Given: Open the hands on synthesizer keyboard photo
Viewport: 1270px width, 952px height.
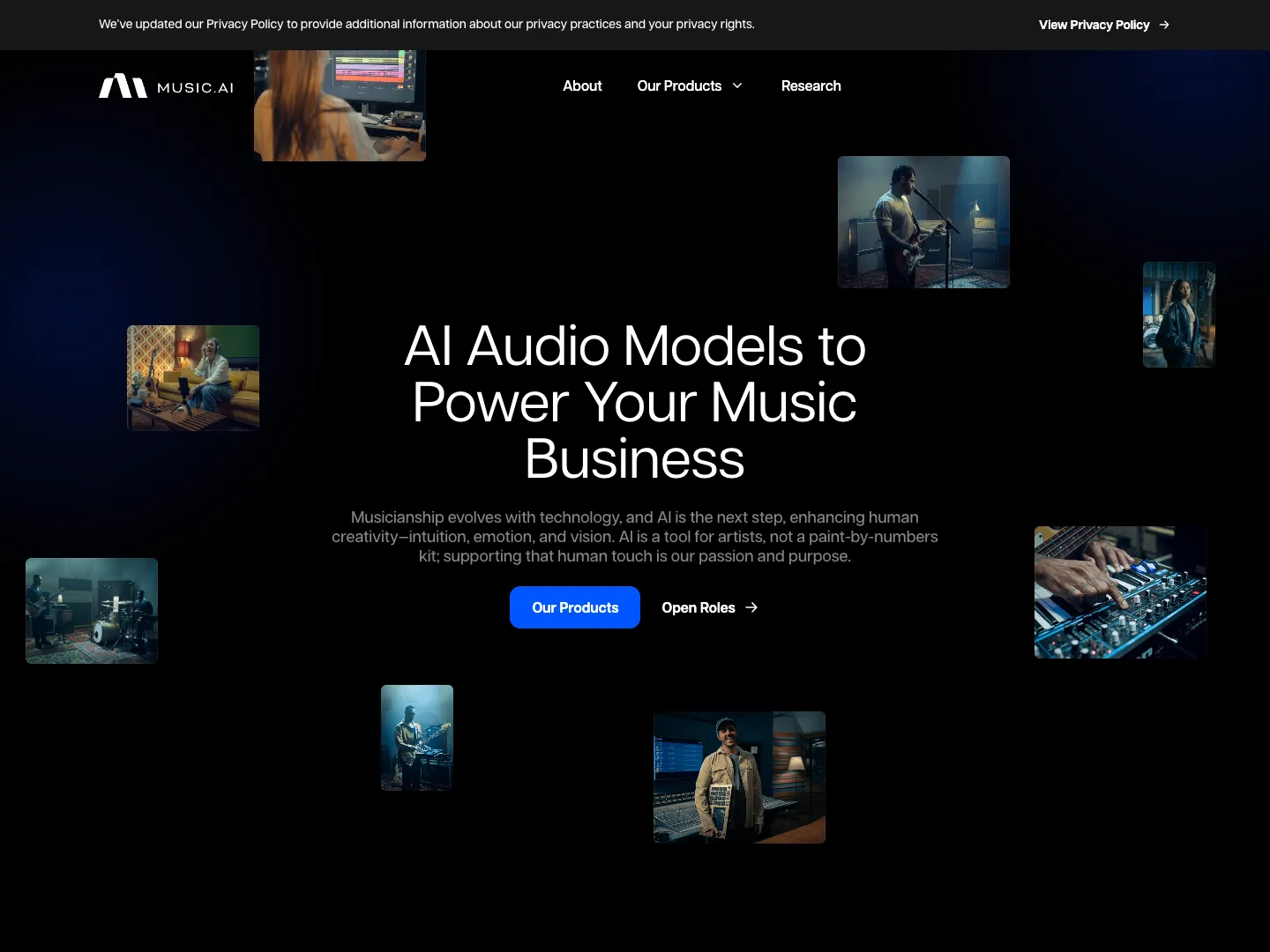Looking at the screenshot, I should pyautogui.click(x=1120, y=592).
